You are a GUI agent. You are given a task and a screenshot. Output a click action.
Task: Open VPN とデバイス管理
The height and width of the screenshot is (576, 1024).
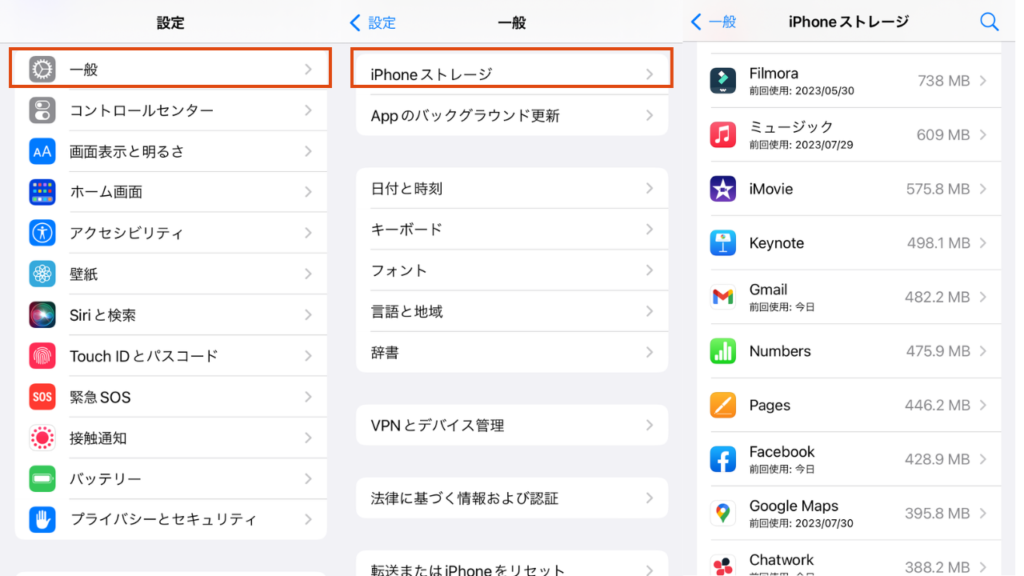tap(512, 426)
